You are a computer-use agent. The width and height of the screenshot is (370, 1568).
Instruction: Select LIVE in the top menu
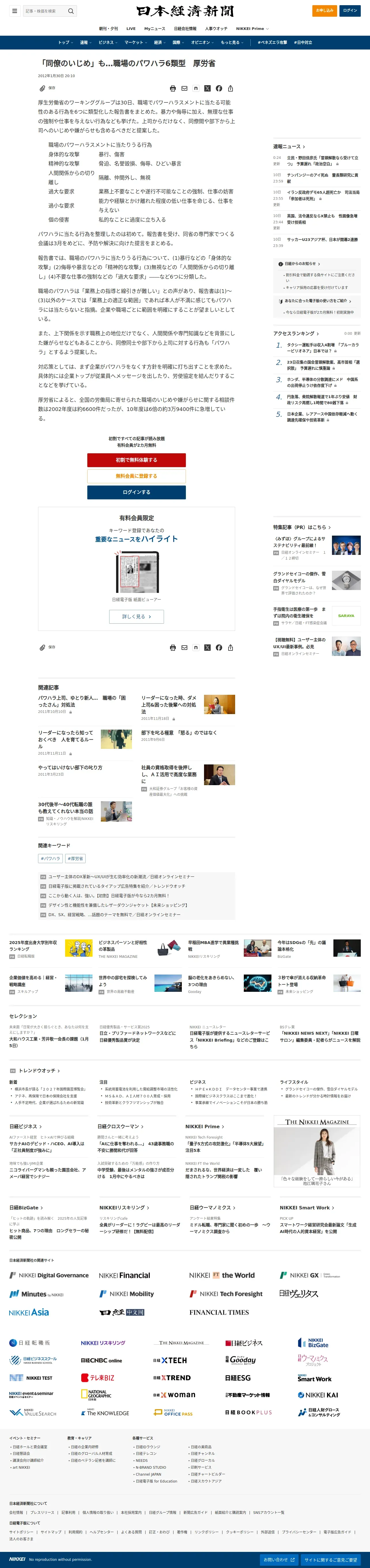click(x=131, y=28)
